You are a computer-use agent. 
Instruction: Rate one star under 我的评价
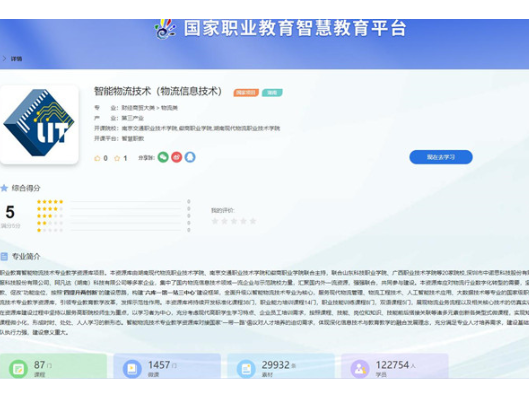pos(215,221)
